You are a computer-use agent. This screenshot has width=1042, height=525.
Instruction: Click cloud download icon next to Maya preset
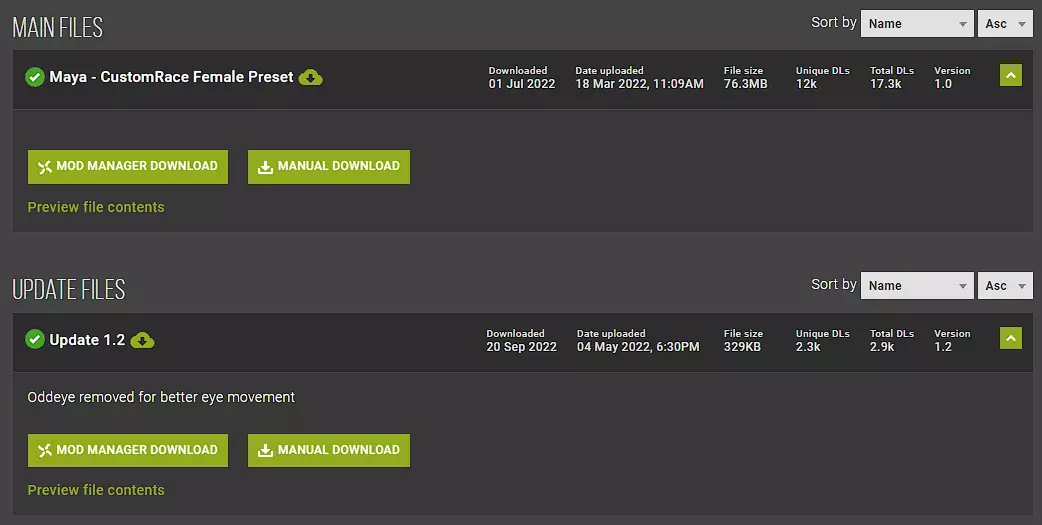point(311,77)
